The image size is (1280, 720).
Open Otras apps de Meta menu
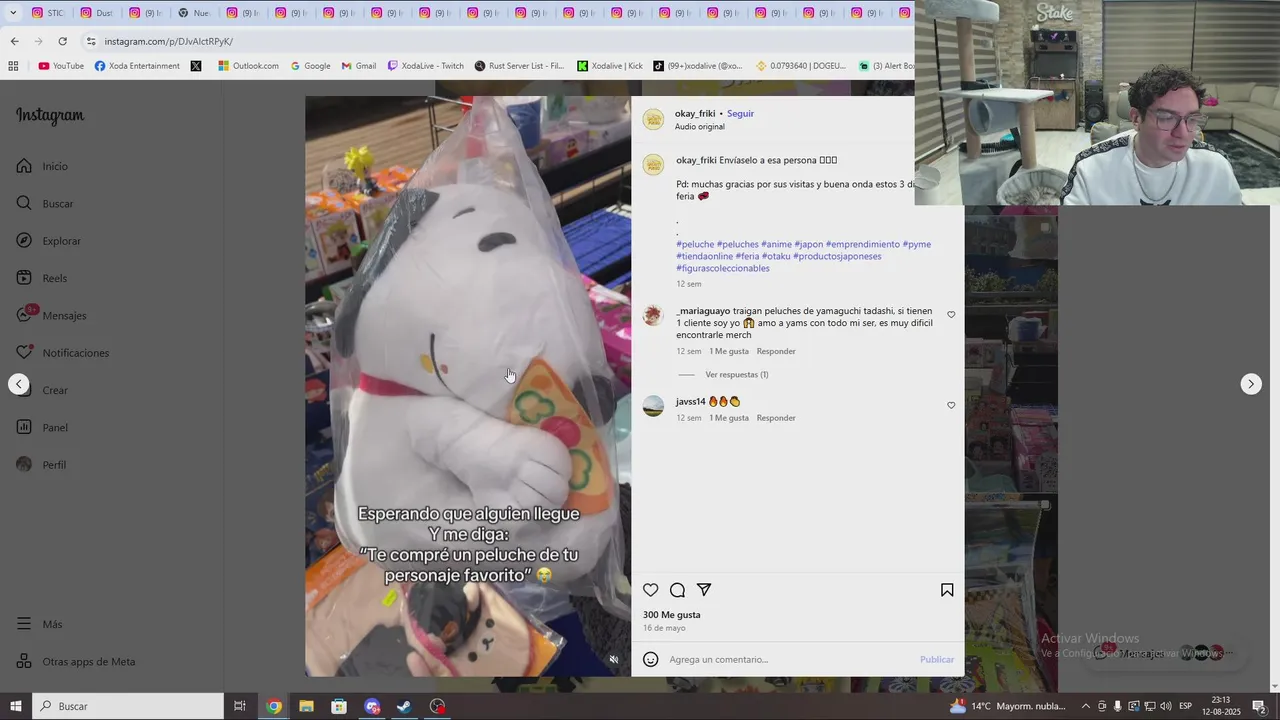point(76,662)
